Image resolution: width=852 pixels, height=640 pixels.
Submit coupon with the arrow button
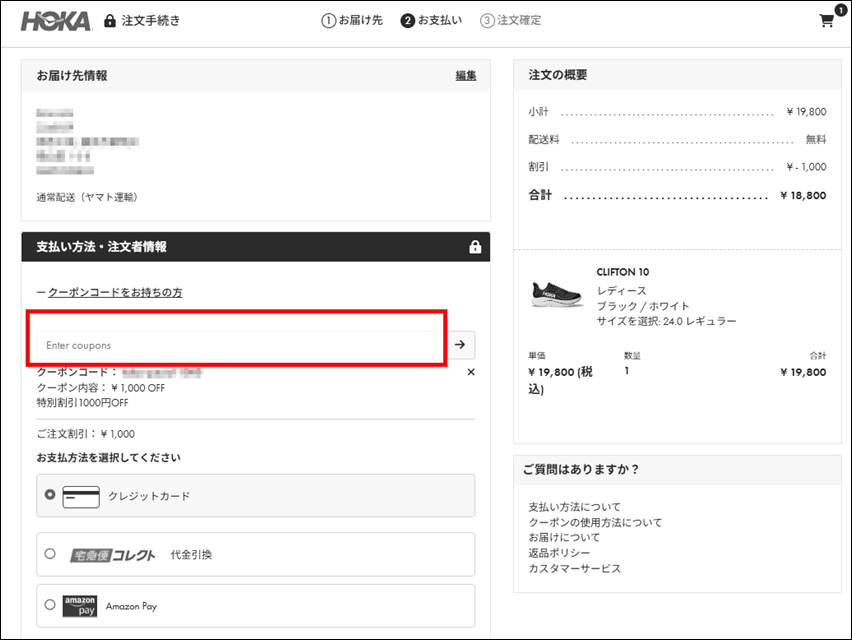(460, 344)
